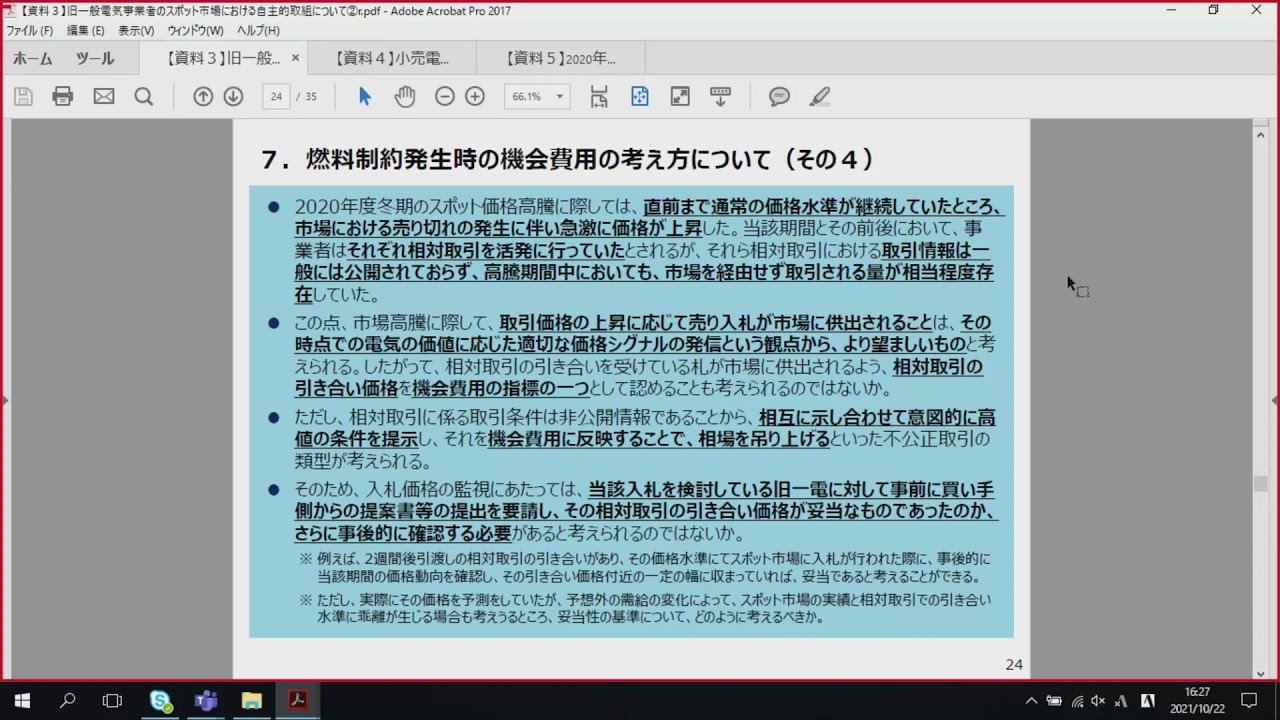Zoom out with minus circle
Image resolution: width=1280 pixels, height=720 pixels.
tap(445, 97)
